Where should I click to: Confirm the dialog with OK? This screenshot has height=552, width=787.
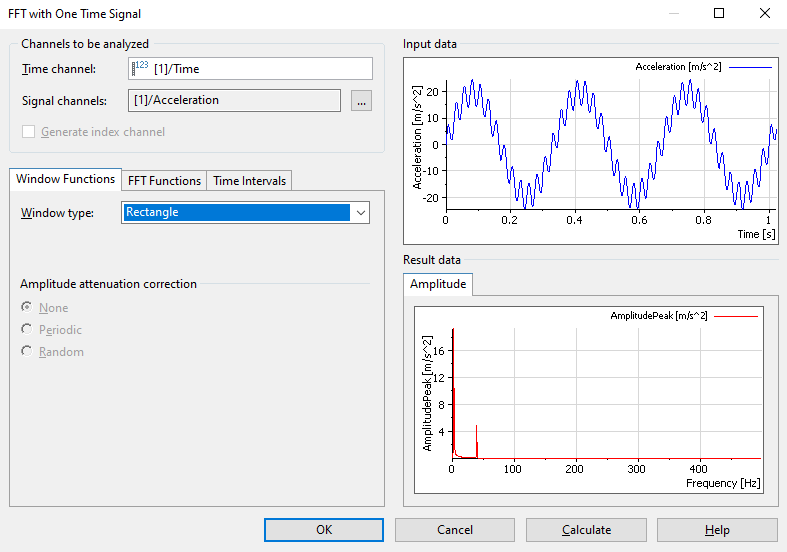(x=323, y=530)
